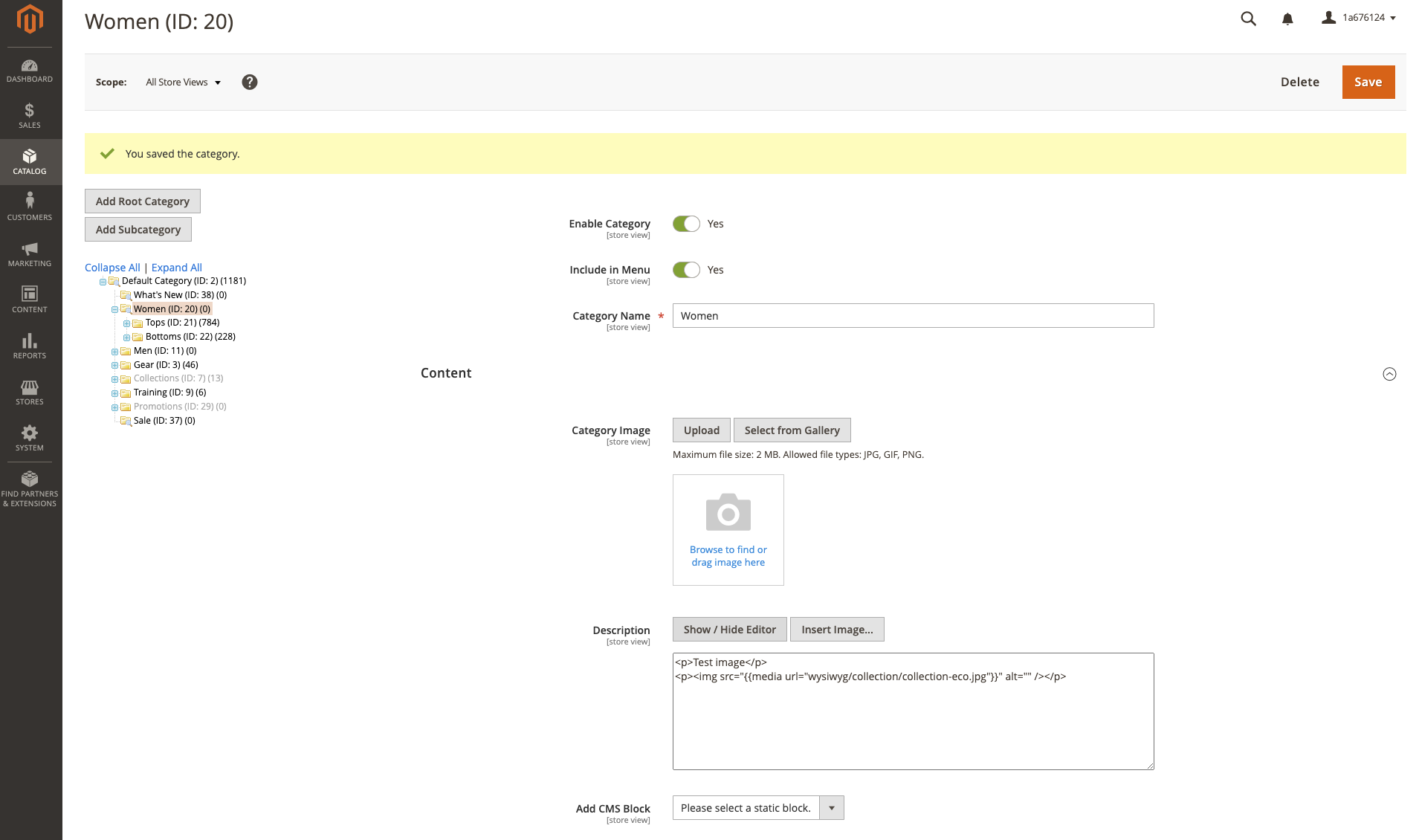Viewport: 1419px width, 840px height.
Task: Select the Sales sidebar icon
Action: click(30, 117)
